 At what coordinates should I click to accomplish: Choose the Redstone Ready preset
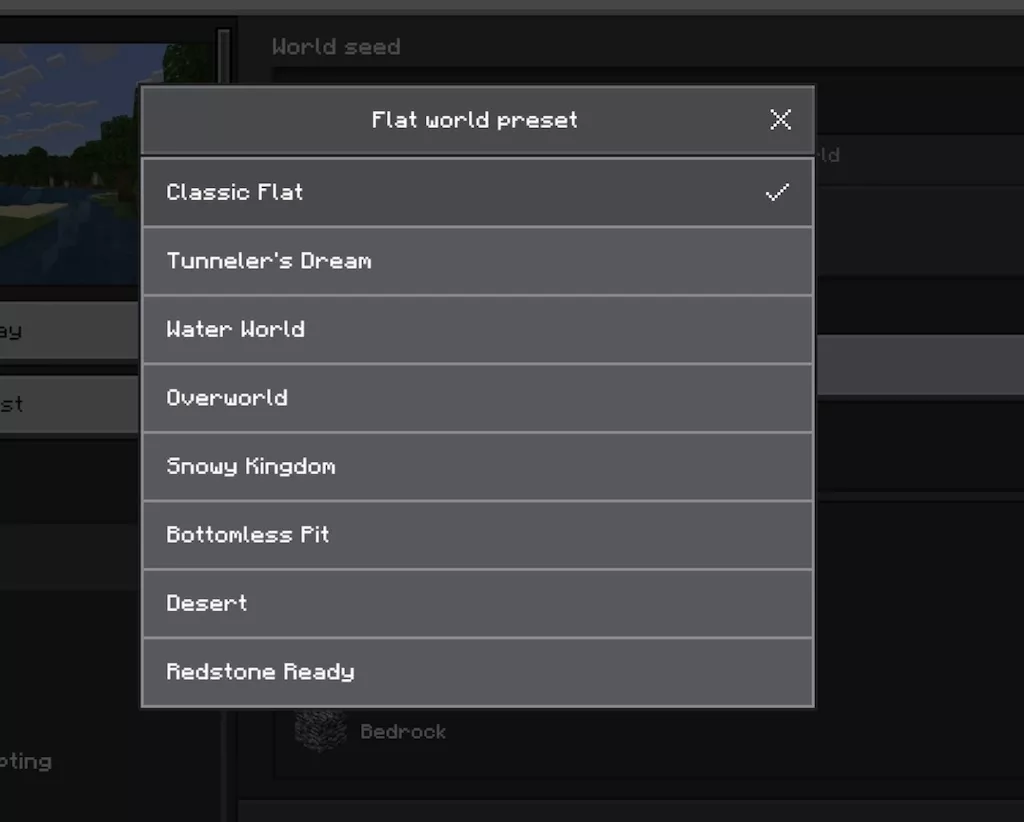[477, 672]
